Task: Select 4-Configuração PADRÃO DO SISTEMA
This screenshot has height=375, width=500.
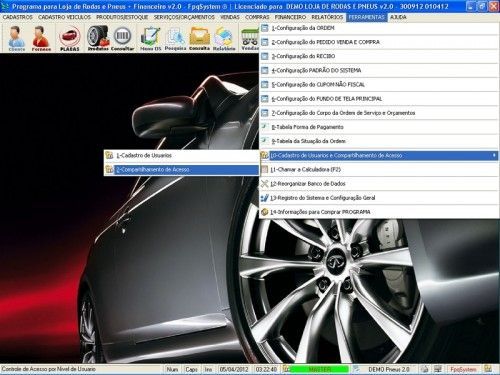Action: pos(379,70)
